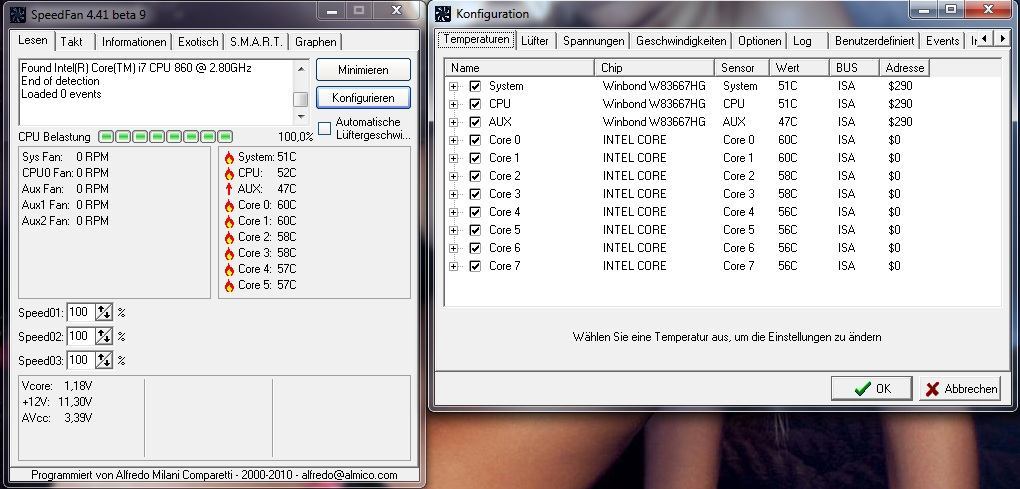Expand the Core 7 tree node

point(453,266)
